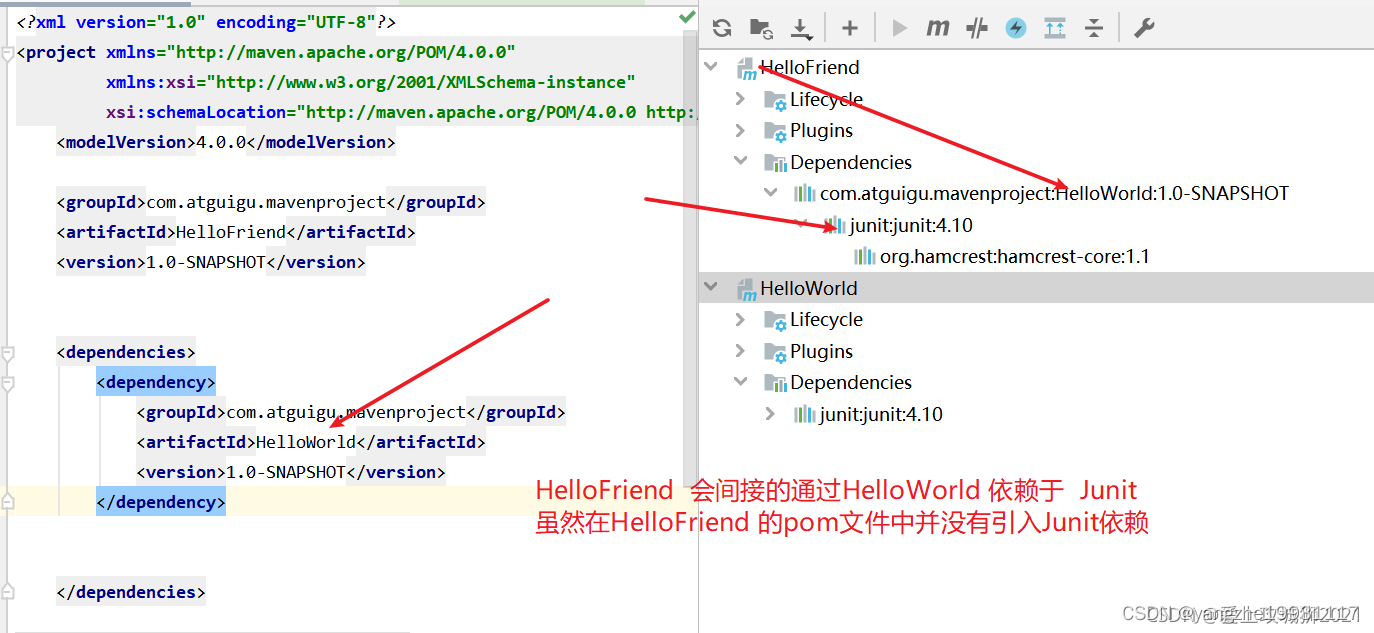The image size is (1374, 633).
Task: Click the XML declaration line
Action: pyautogui.click(x=206, y=22)
